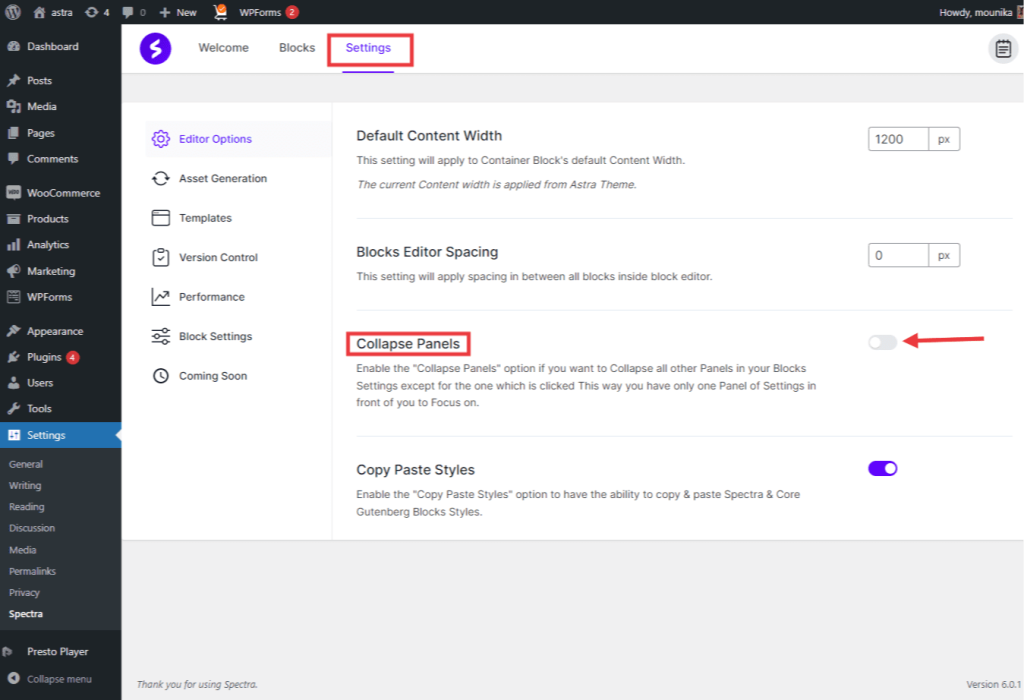Open Performance settings via the chart icon

(x=161, y=296)
